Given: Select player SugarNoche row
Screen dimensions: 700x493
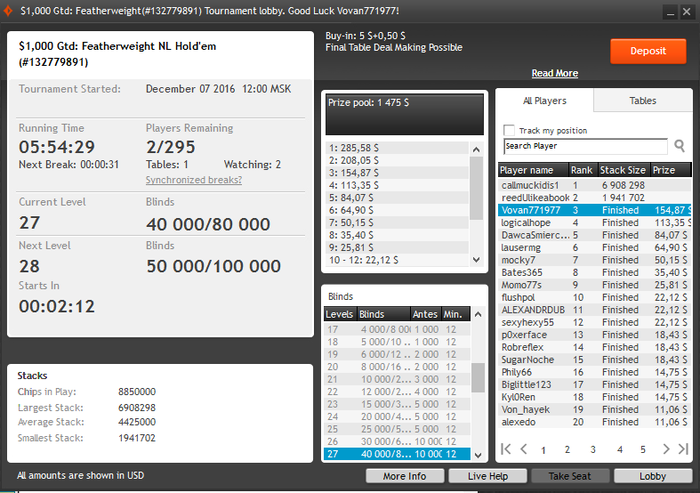Looking at the screenshot, I should (595, 360).
